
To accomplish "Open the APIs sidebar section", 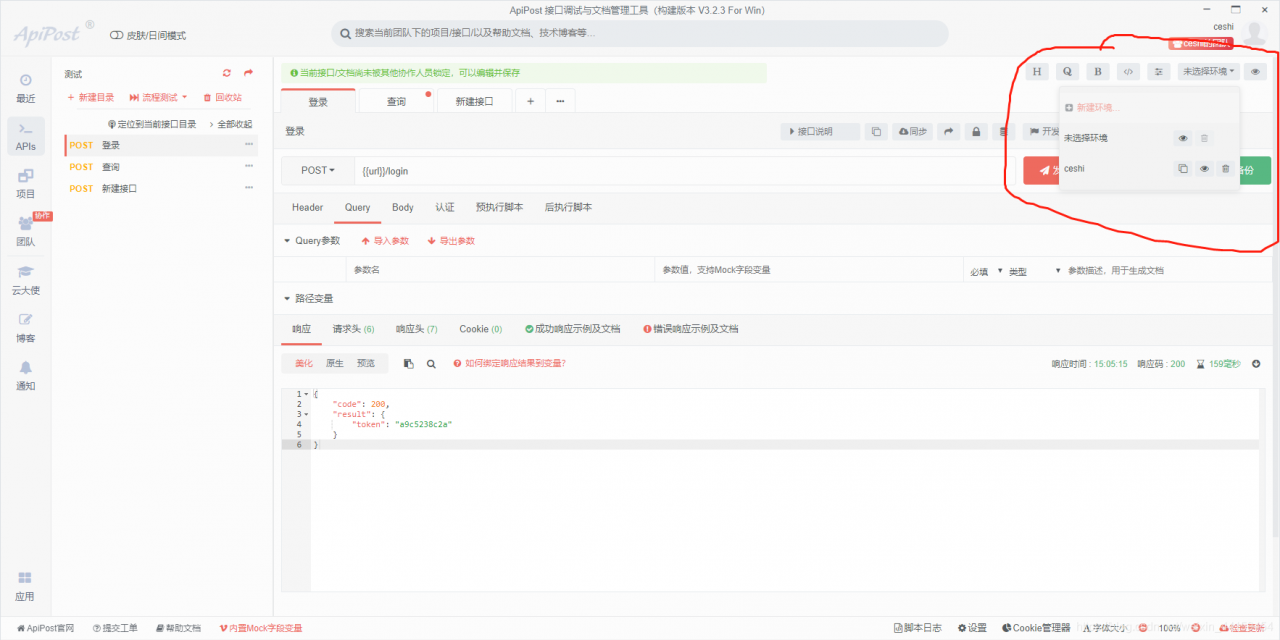I will [25, 136].
